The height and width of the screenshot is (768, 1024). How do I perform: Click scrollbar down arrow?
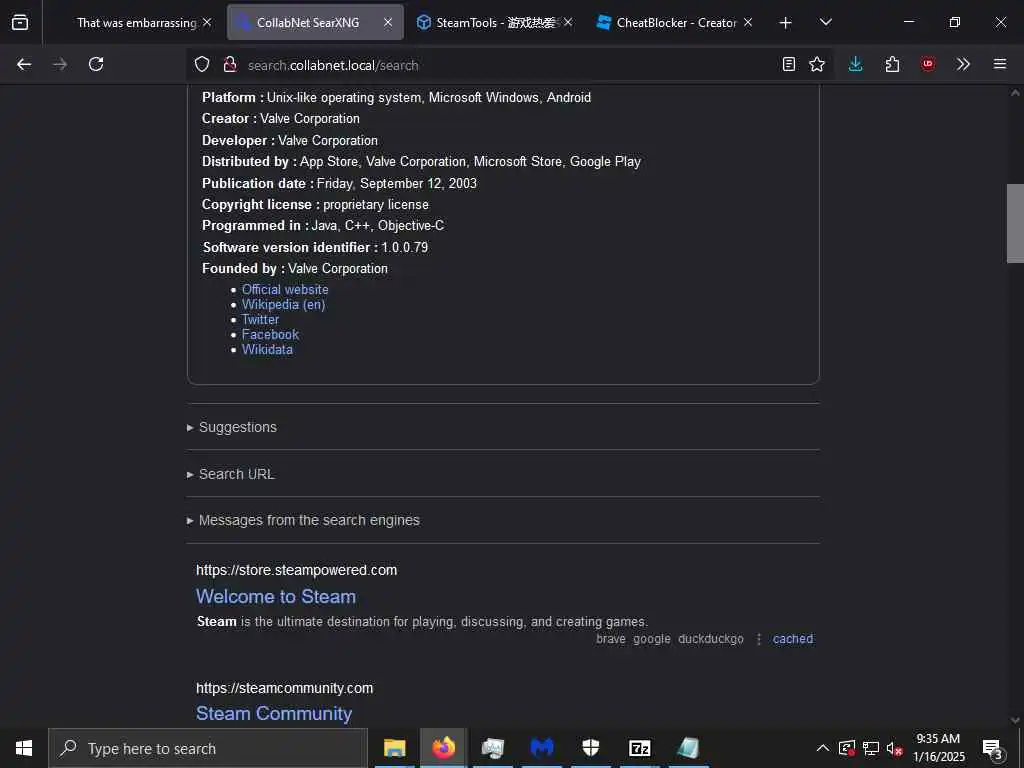[1015, 720]
